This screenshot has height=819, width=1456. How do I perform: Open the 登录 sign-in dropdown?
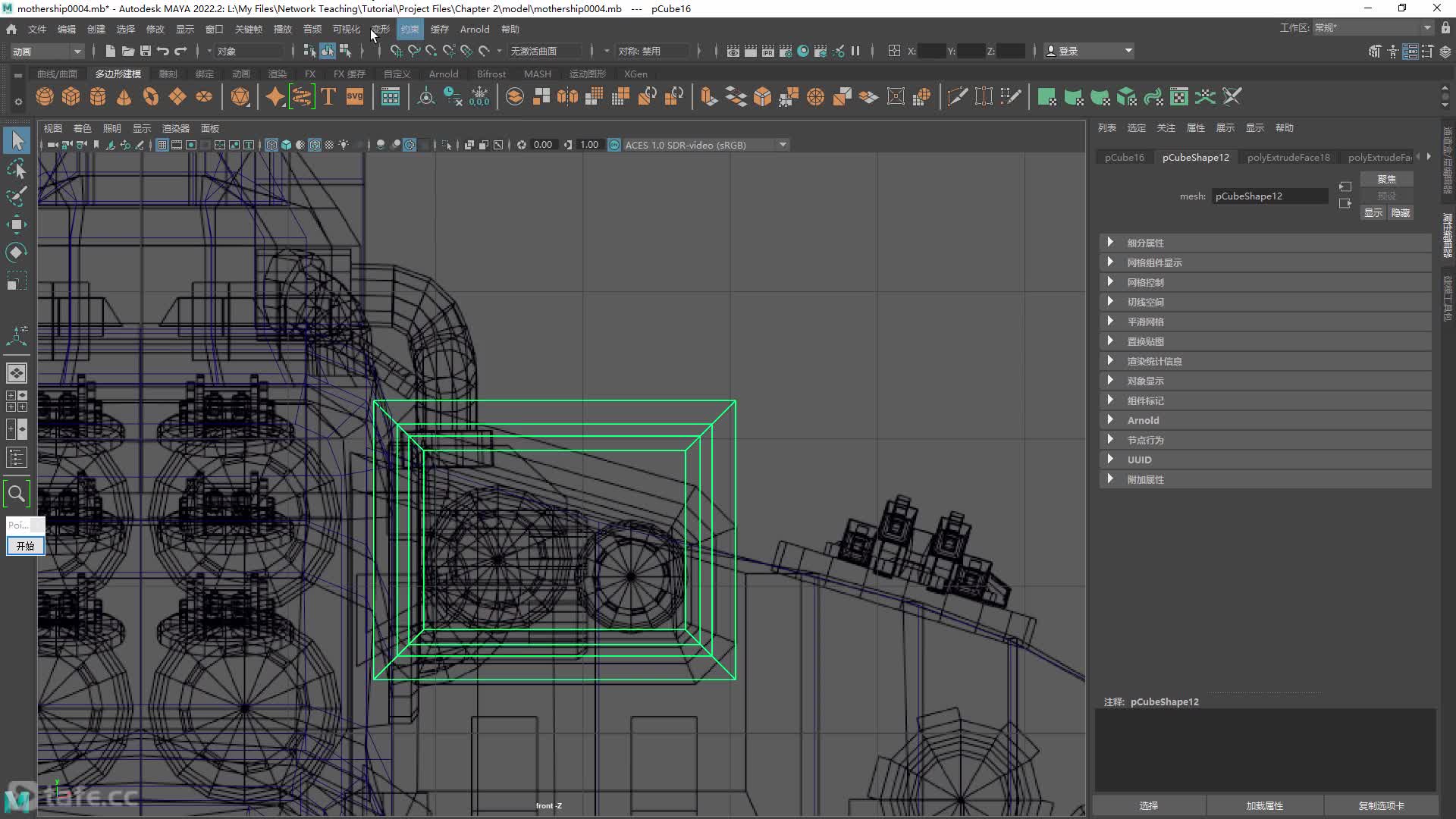click(x=1089, y=51)
